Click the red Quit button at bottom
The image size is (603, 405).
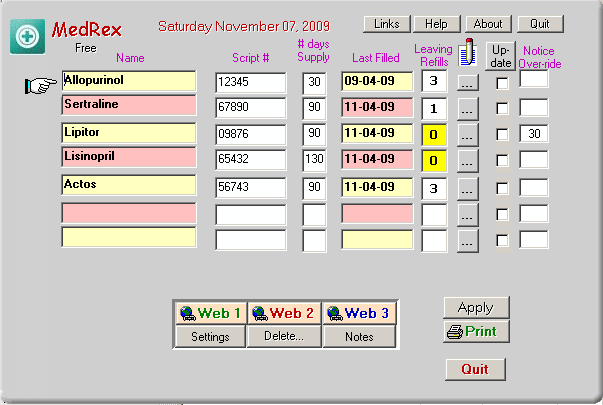(475, 370)
